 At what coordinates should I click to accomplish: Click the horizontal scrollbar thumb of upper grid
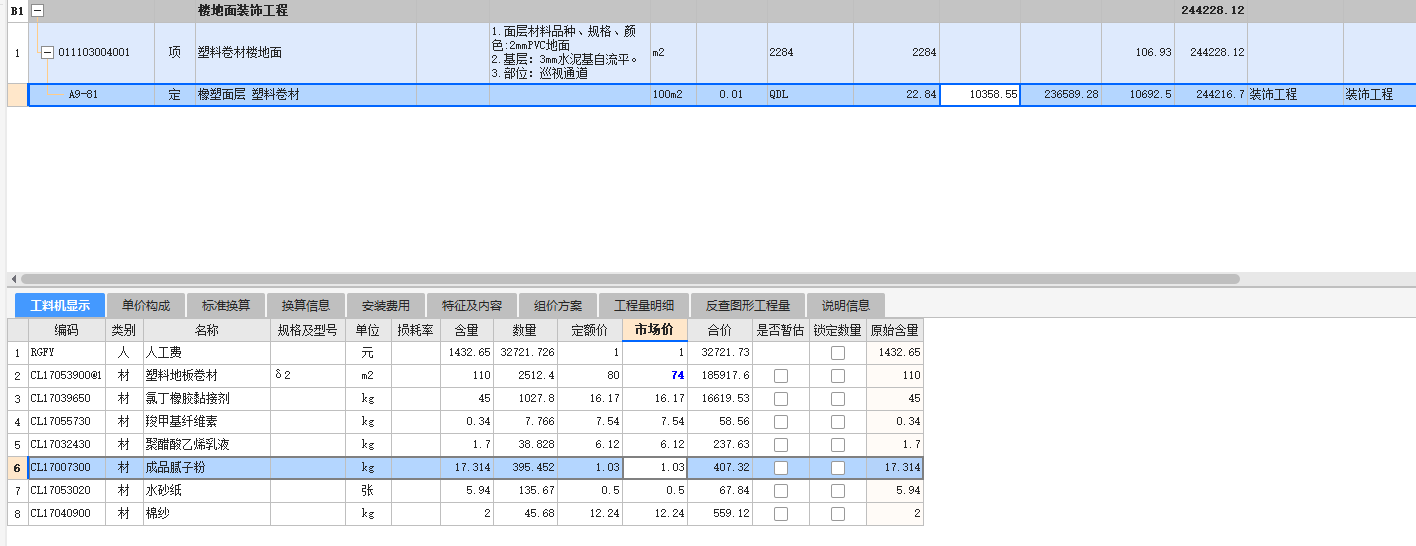click(630, 279)
